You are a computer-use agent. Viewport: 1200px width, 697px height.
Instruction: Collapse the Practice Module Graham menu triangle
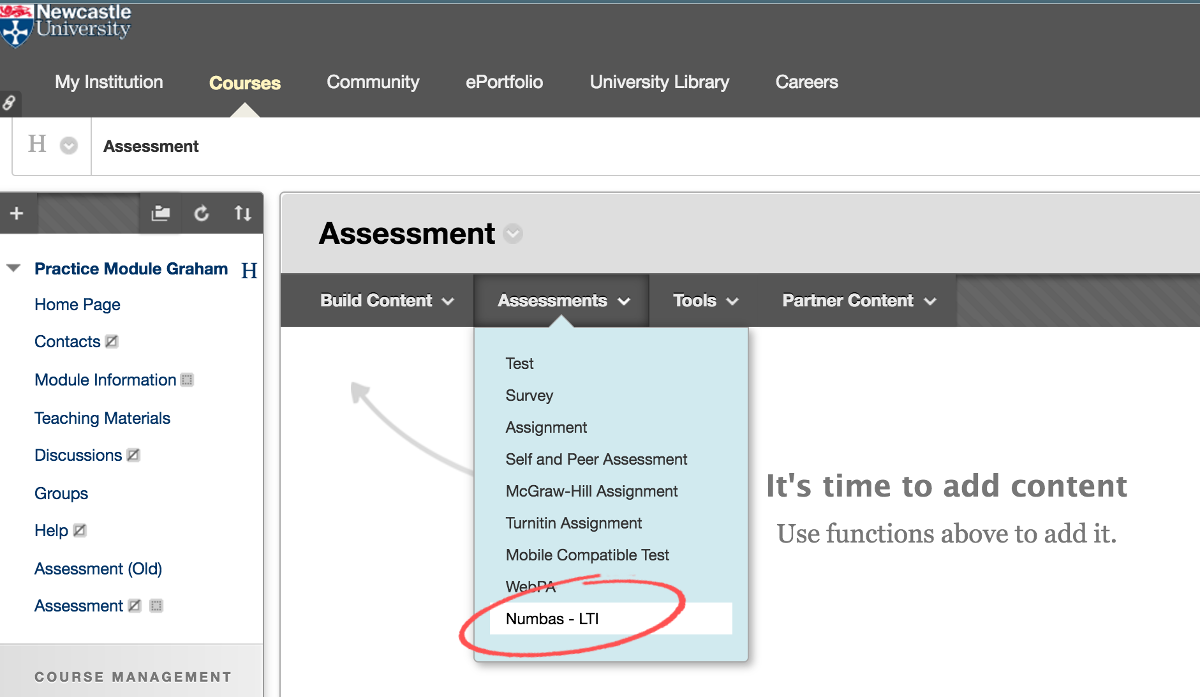[13, 269]
